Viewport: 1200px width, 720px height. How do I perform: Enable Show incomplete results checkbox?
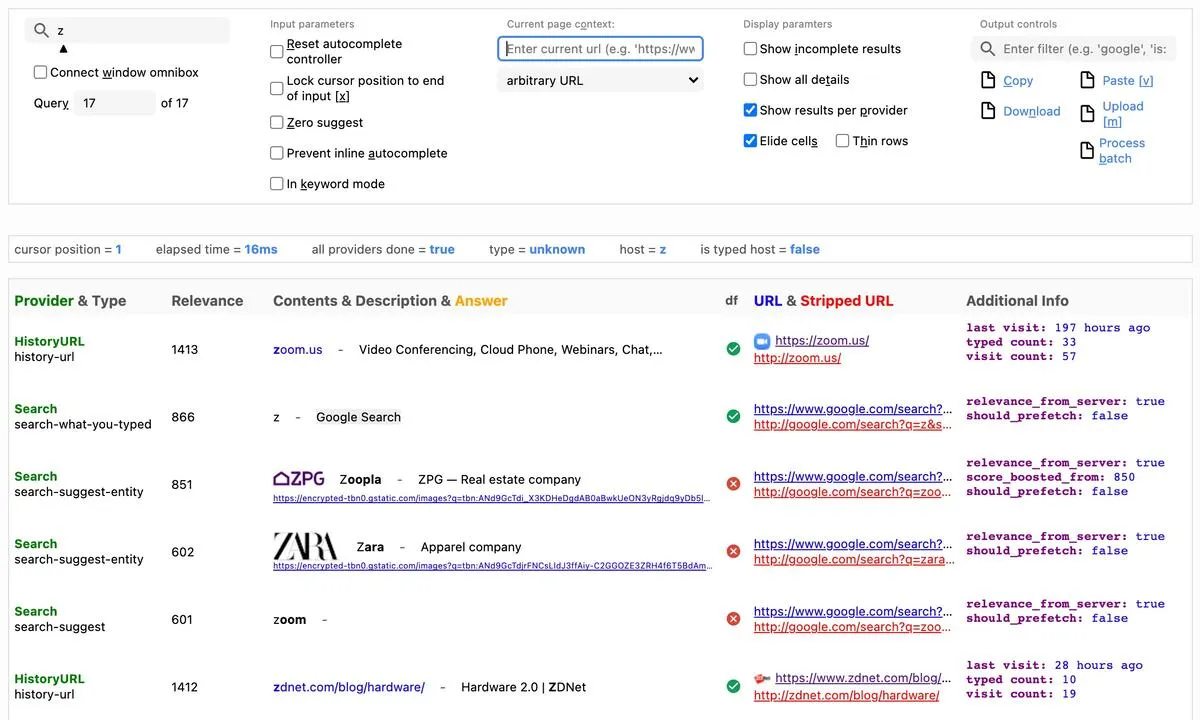tap(751, 49)
